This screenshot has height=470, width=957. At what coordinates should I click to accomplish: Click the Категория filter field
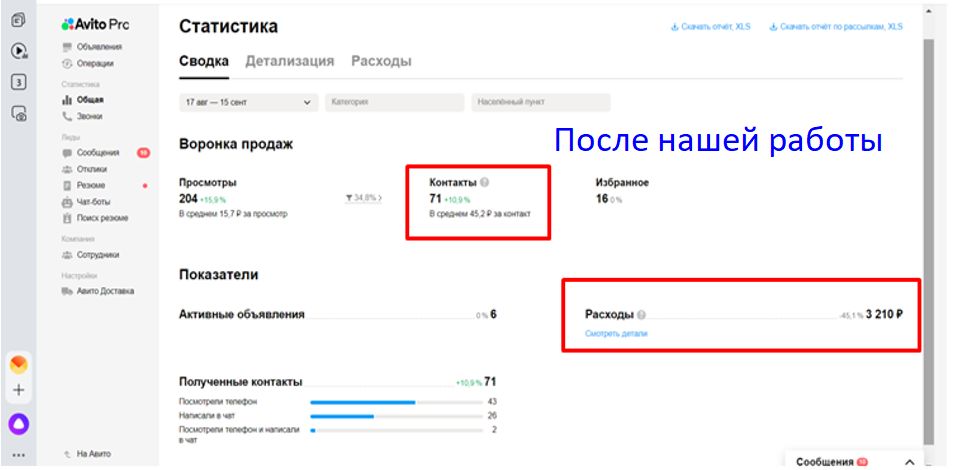[394, 103]
